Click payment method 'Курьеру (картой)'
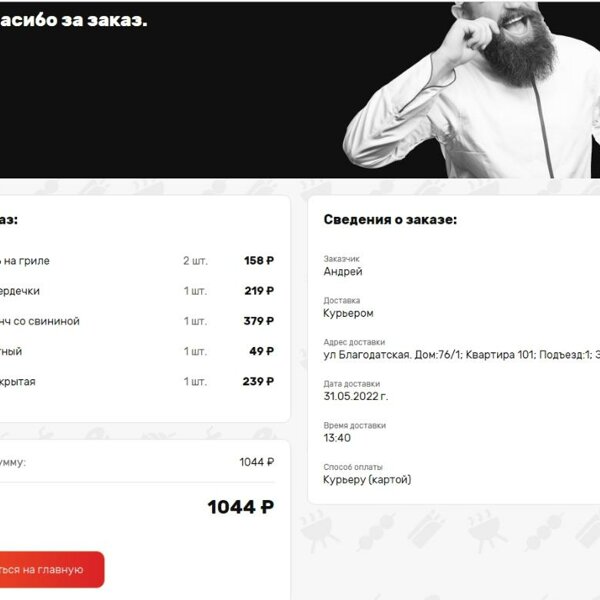600x600 pixels. click(367, 479)
